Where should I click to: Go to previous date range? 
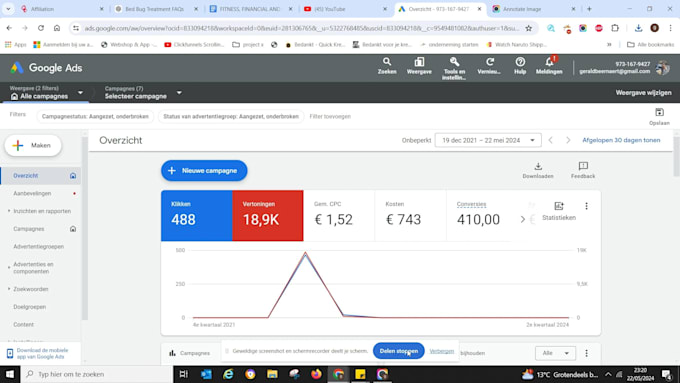[x=550, y=140]
